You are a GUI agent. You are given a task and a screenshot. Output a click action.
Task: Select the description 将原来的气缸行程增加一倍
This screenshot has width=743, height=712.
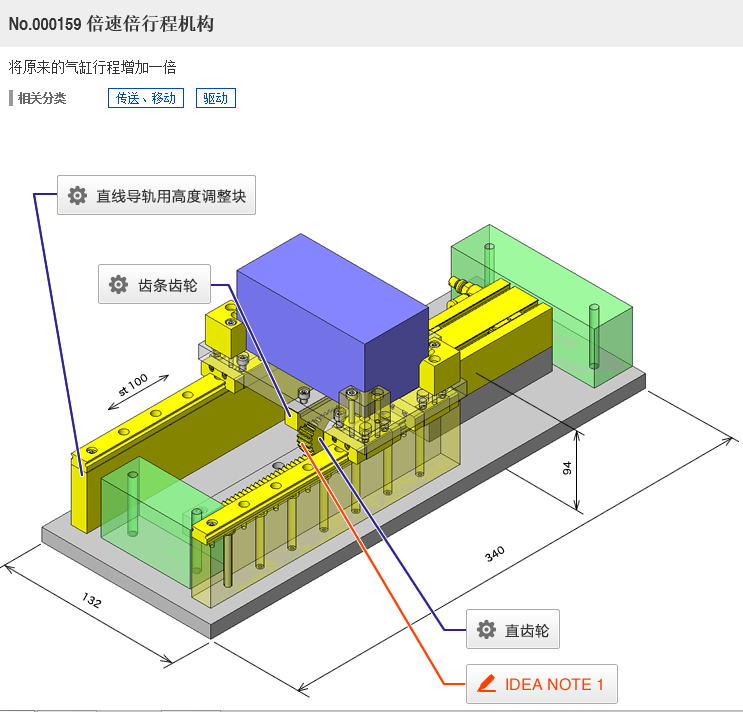pos(92,67)
